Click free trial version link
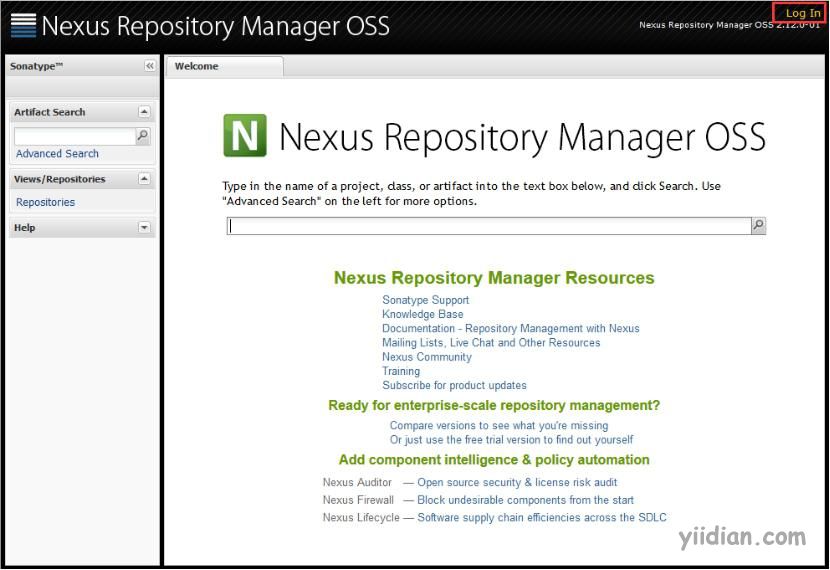 point(511,440)
